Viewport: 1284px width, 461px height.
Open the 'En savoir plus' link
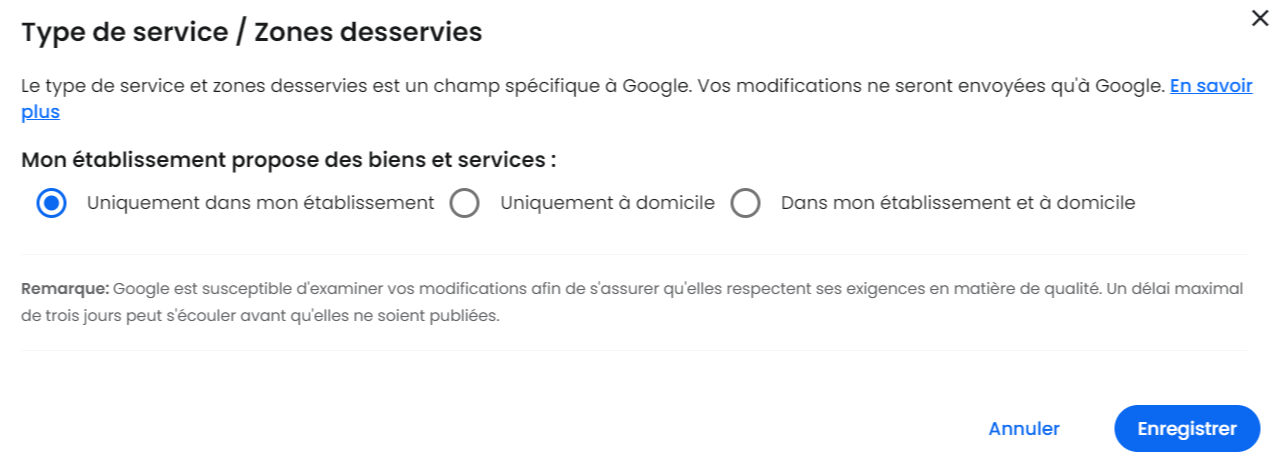(1211, 86)
